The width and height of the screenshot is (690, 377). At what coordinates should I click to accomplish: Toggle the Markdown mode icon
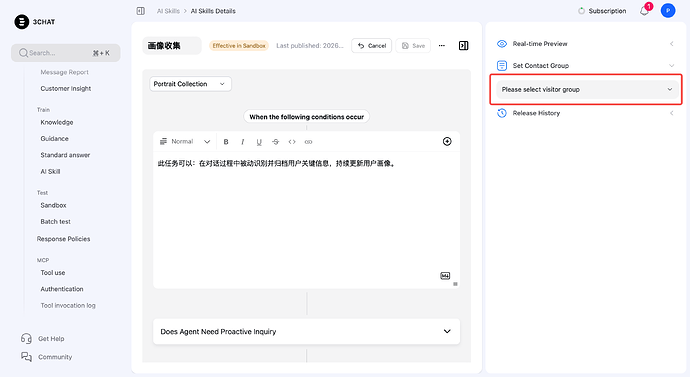tap(445, 275)
